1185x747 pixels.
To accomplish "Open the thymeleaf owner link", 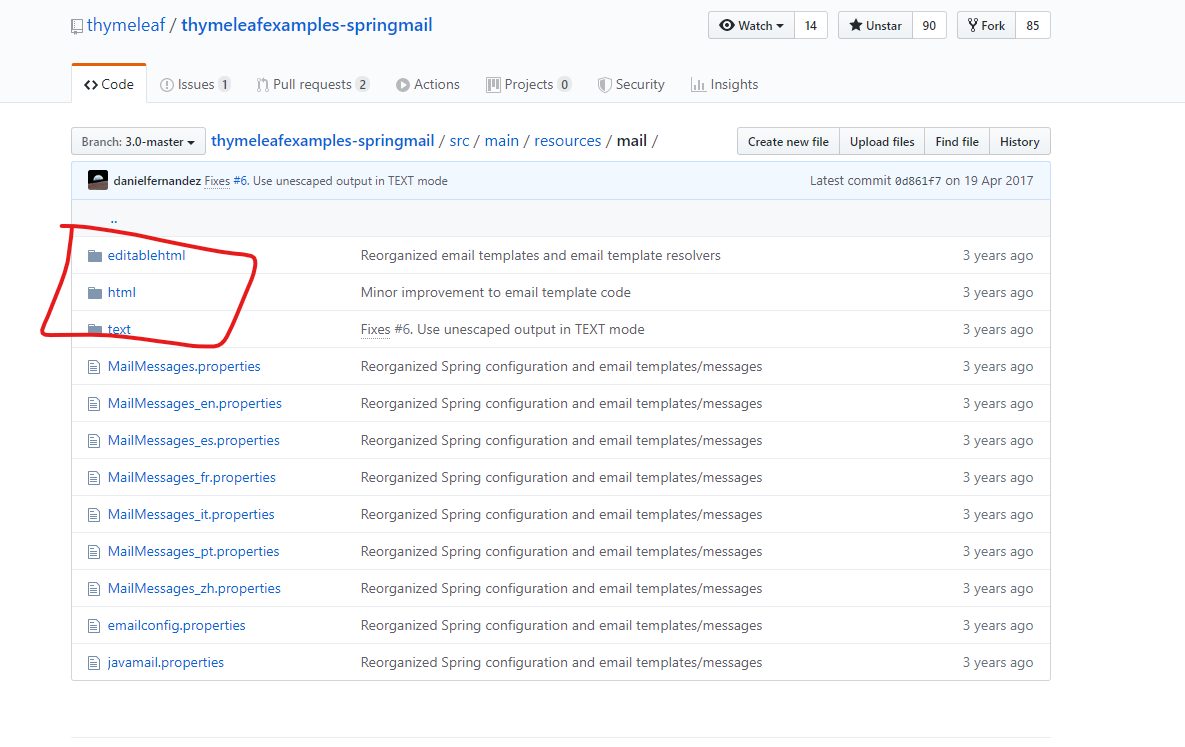I will coord(125,25).
